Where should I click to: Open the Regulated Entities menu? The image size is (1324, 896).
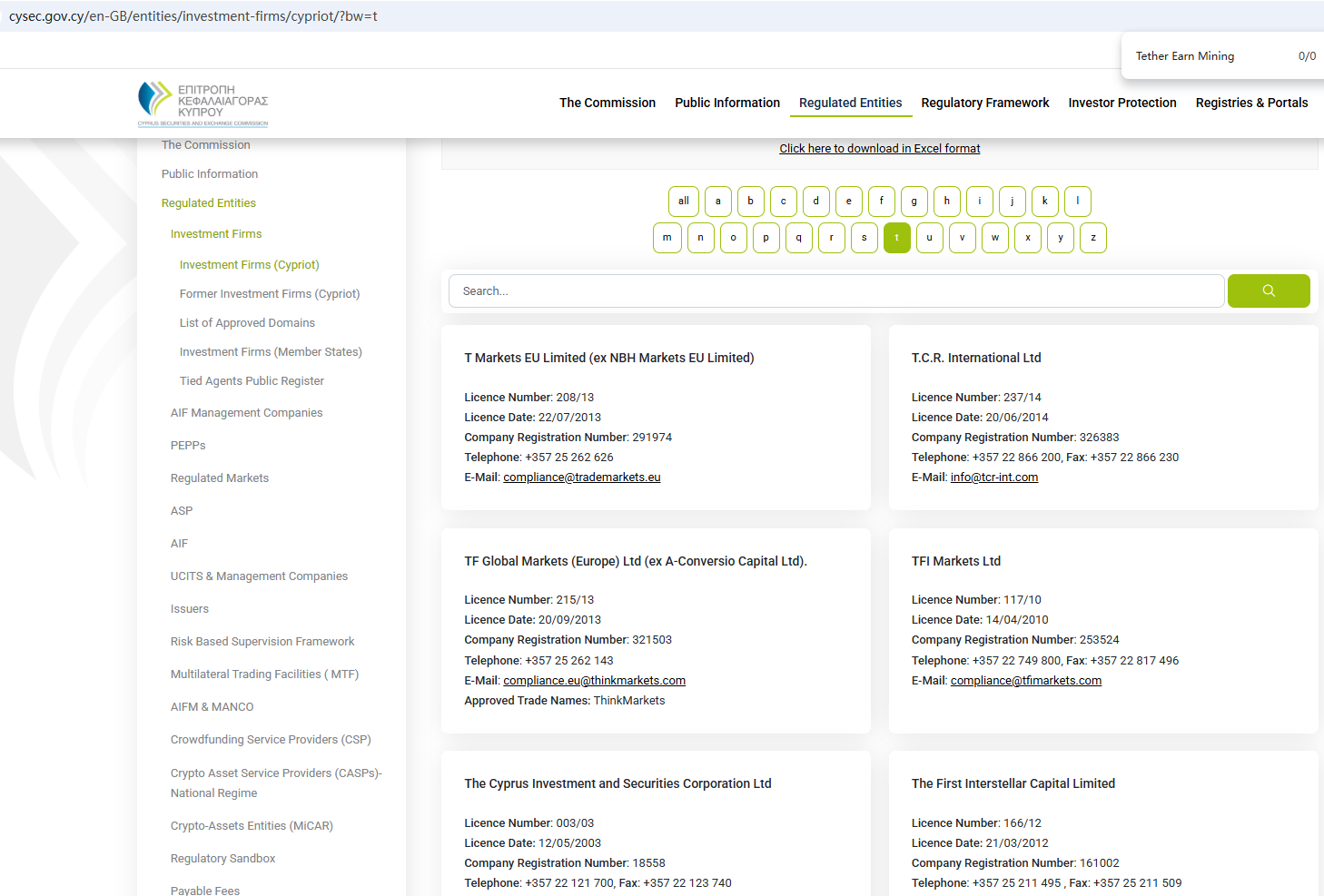850,103
